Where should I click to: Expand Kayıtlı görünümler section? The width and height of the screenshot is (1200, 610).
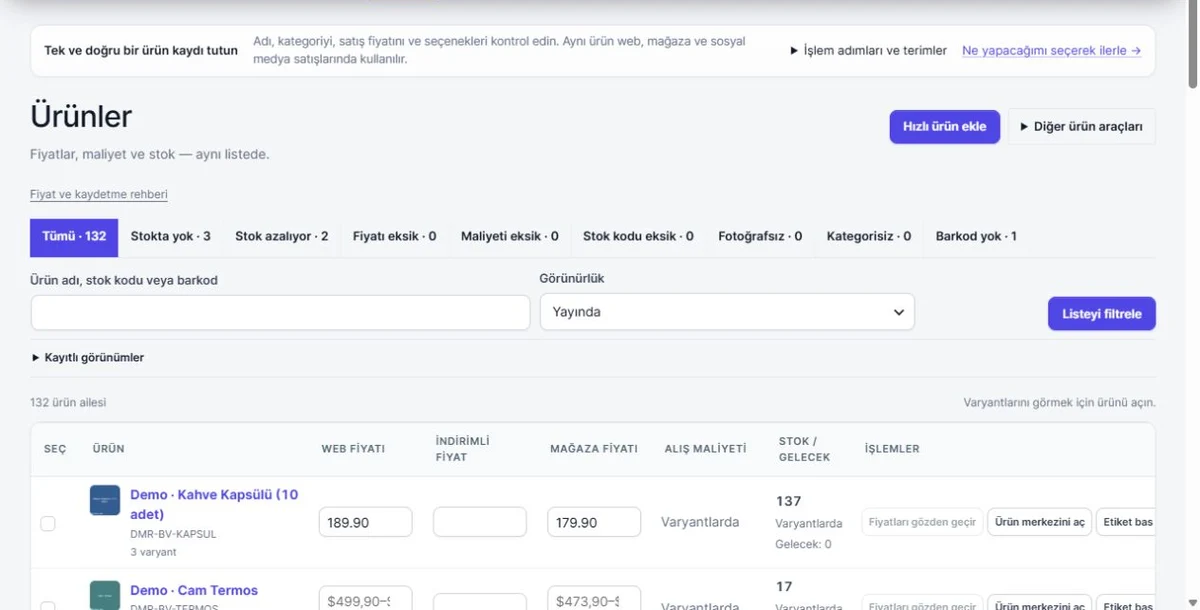coord(88,357)
